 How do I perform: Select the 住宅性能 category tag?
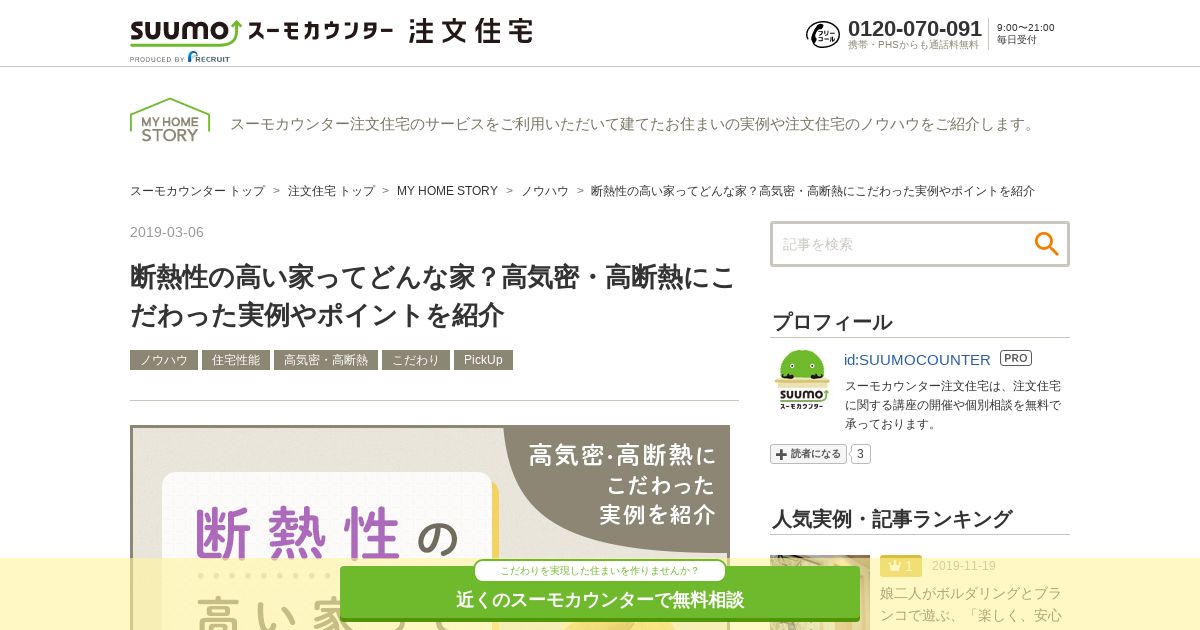(236, 360)
